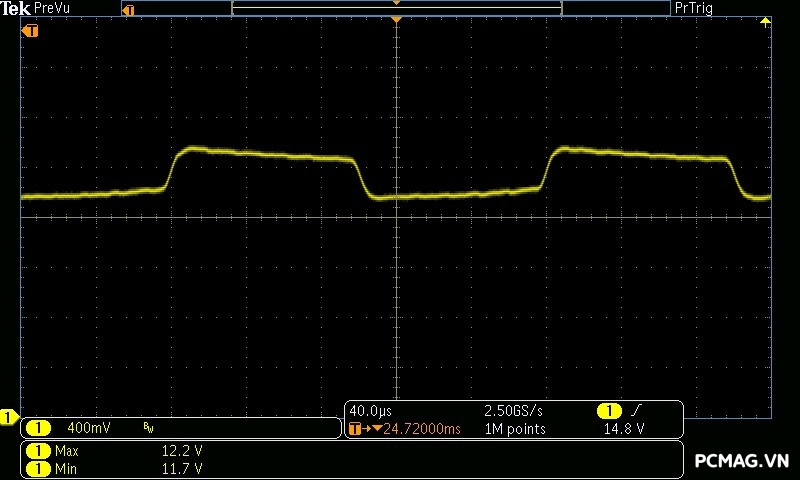
Task: Click the trigger source channel 1 badge
Action: click(609, 411)
